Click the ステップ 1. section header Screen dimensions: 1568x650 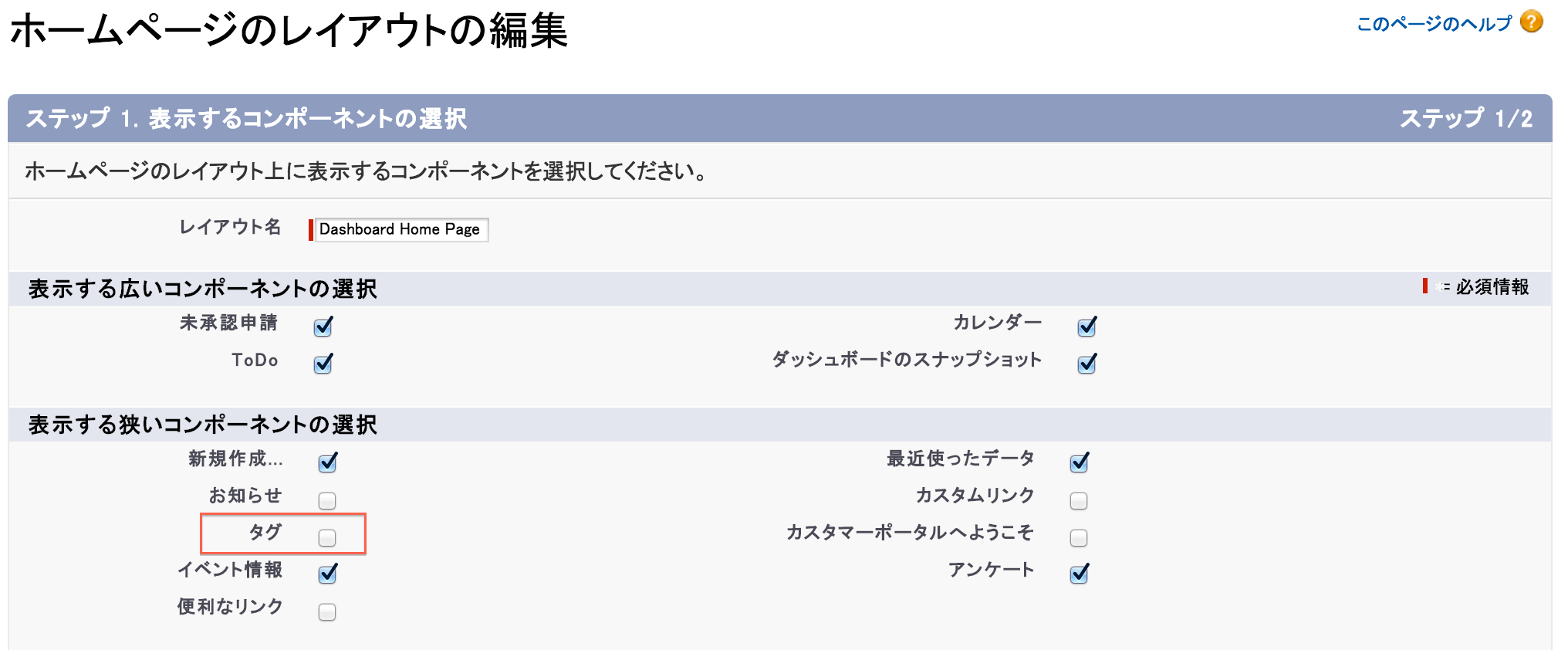click(780, 118)
